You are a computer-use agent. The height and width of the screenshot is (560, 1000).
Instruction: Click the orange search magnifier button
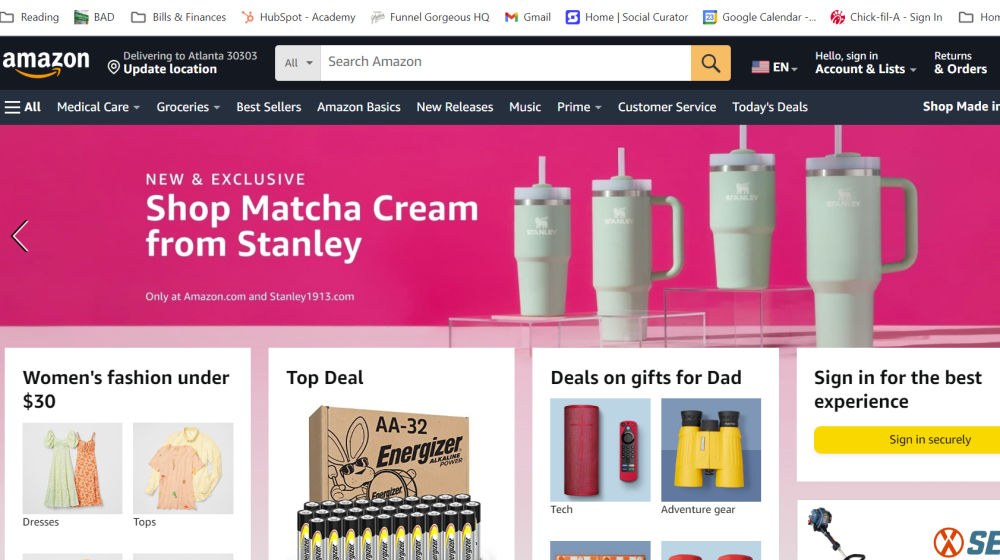[x=710, y=63]
